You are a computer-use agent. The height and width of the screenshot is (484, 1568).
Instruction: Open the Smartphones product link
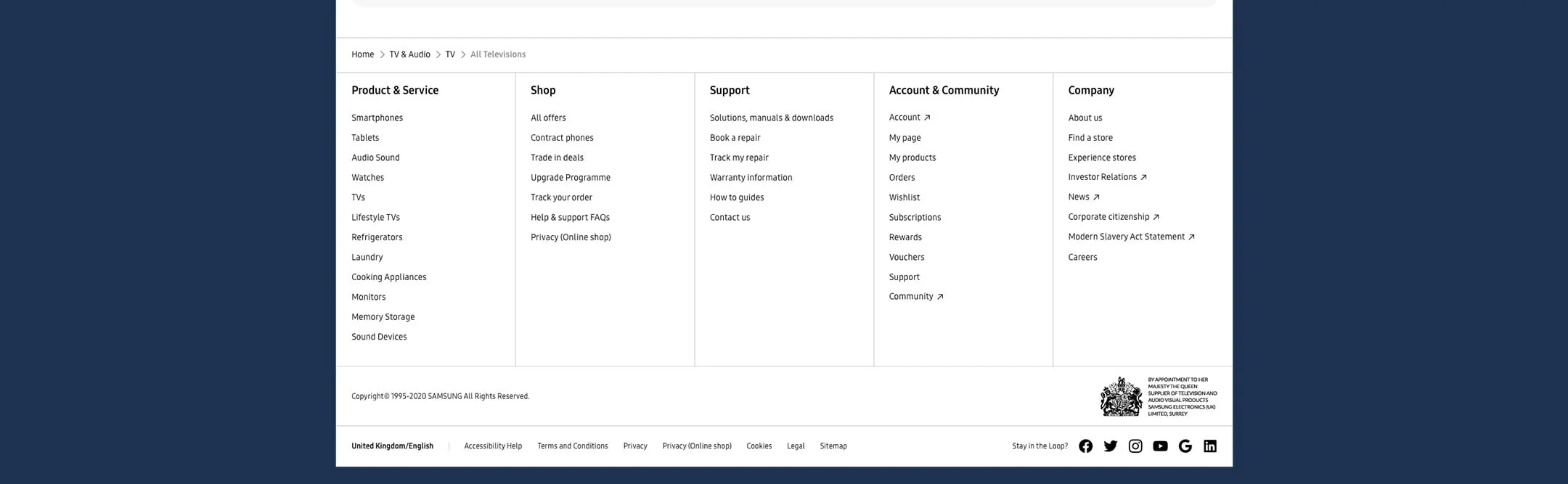tap(377, 118)
